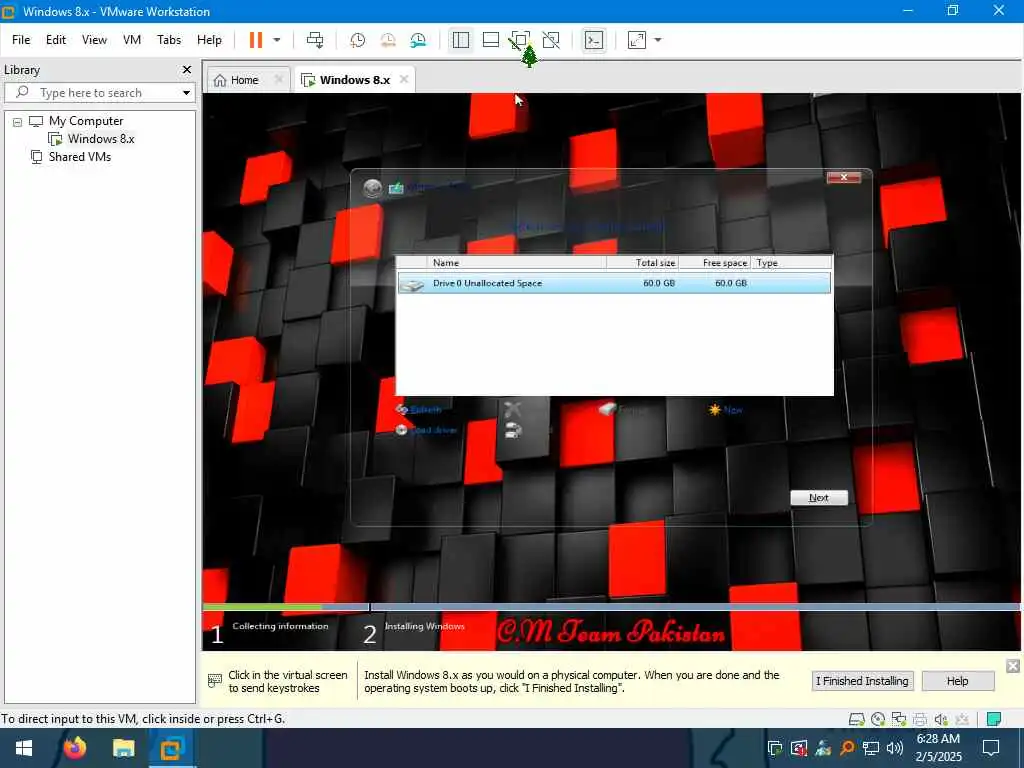Close the Windows 8.x tab
Viewport: 1024px width, 768px height.
404,79
